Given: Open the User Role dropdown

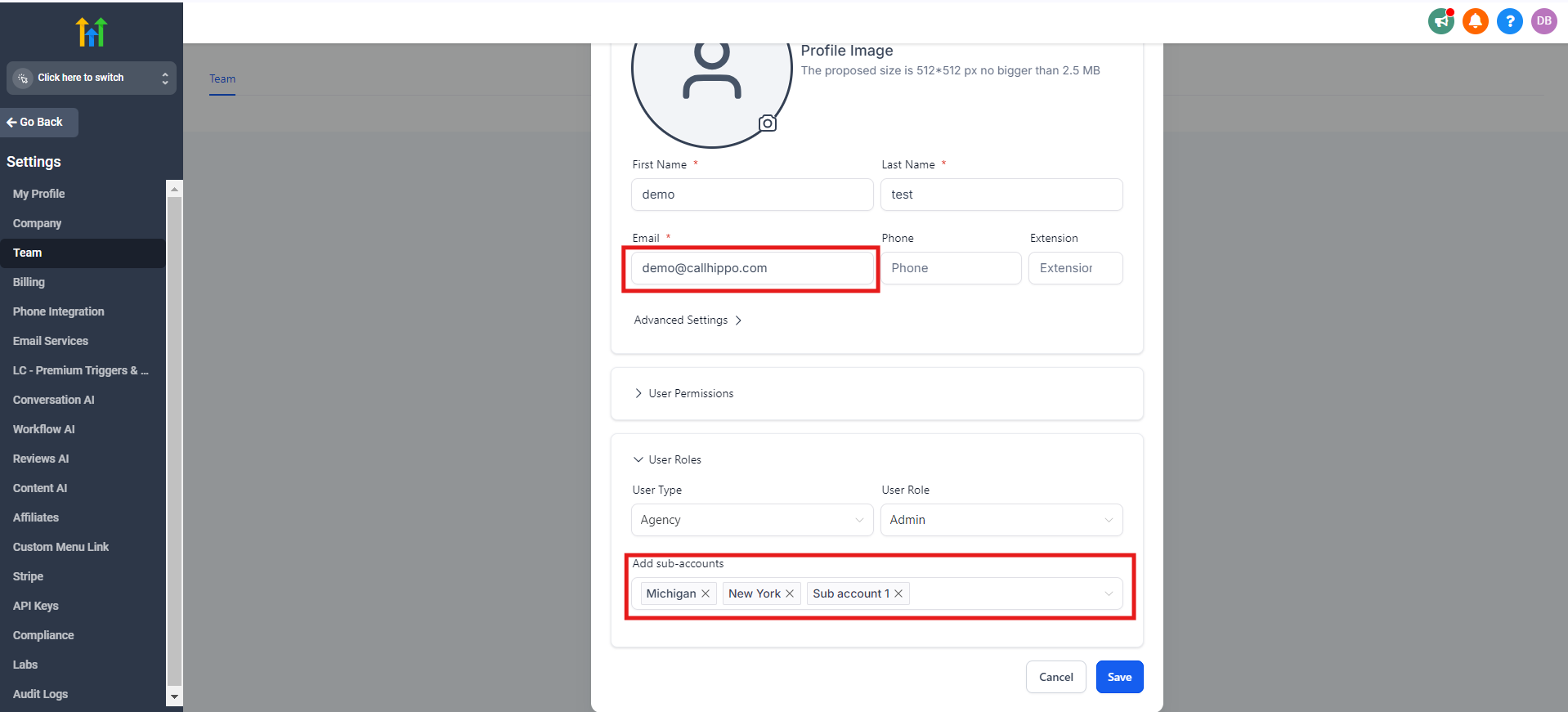Looking at the screenshot, I should pyautogui.click(x=1001, y=520).
